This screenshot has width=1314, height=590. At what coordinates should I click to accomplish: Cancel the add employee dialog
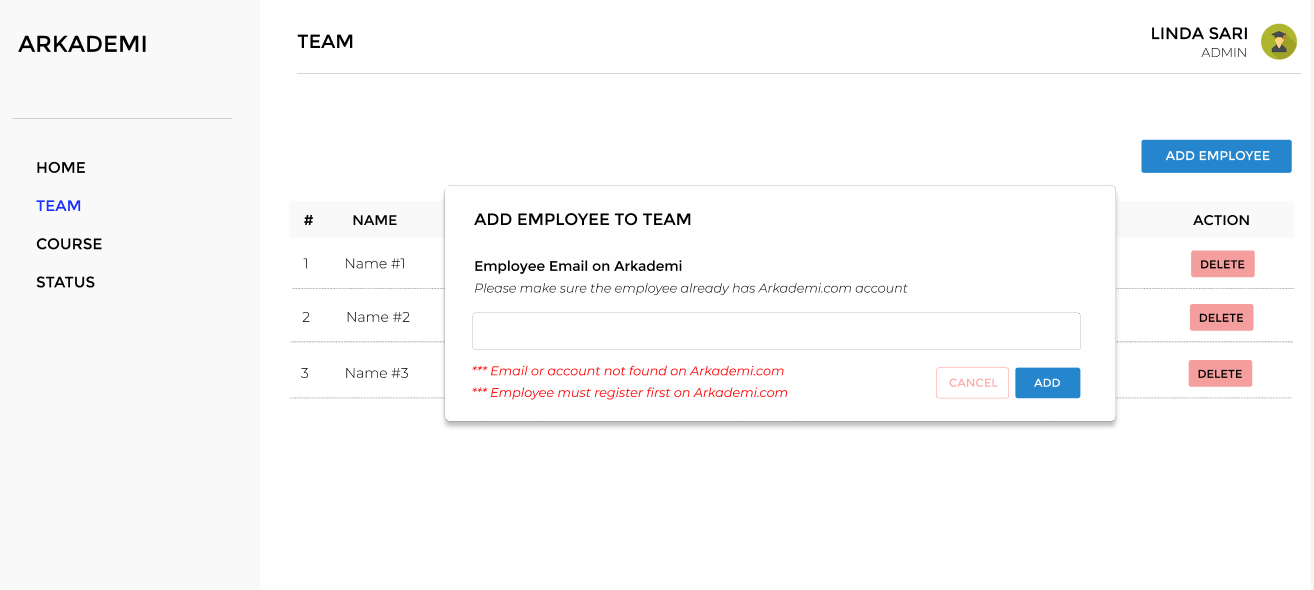[x=972, y=383]
